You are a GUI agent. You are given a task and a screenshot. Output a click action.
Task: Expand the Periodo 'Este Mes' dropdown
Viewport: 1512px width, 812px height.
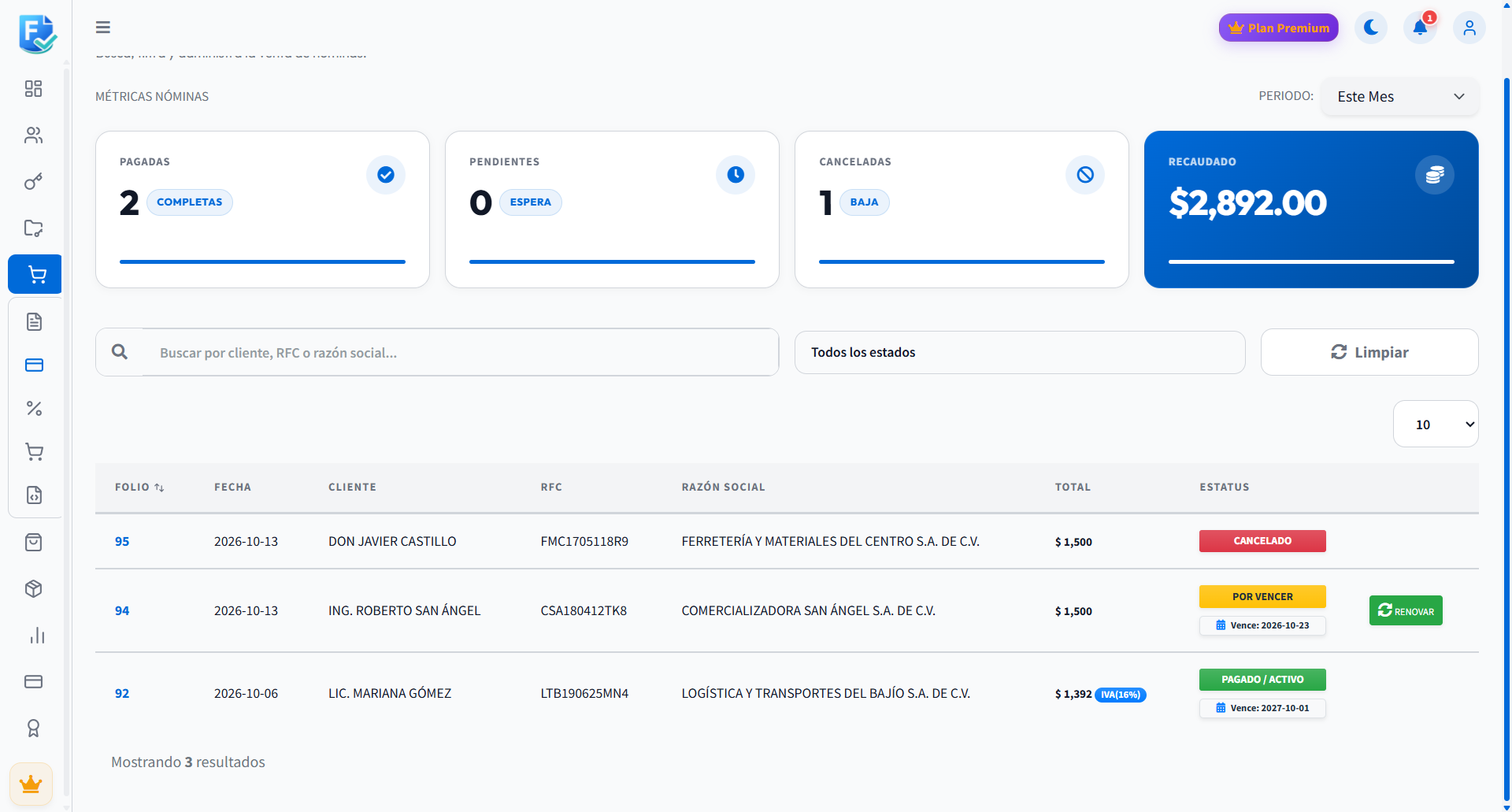[x=1399, y=97]
